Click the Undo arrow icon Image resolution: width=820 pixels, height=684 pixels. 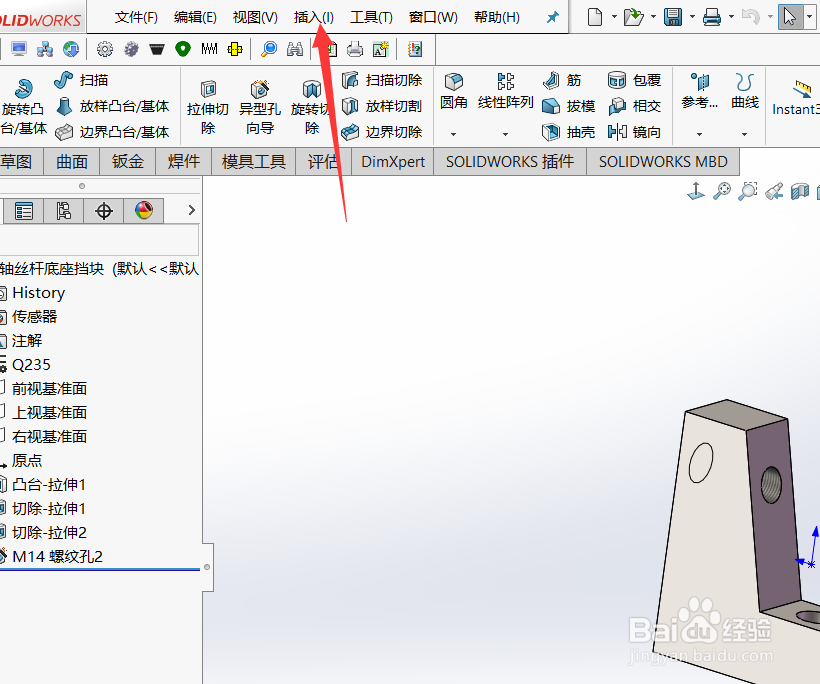pyautogui.click(x=750, y=17)
